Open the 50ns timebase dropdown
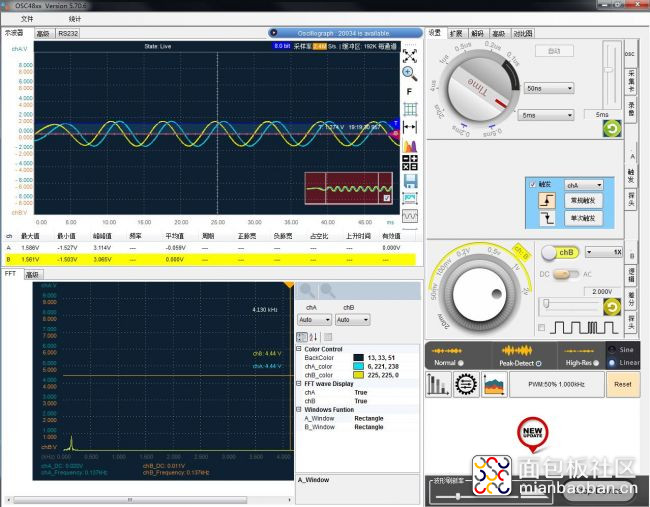The width and height of the screenshot is (650, 507). pos(549,88)
